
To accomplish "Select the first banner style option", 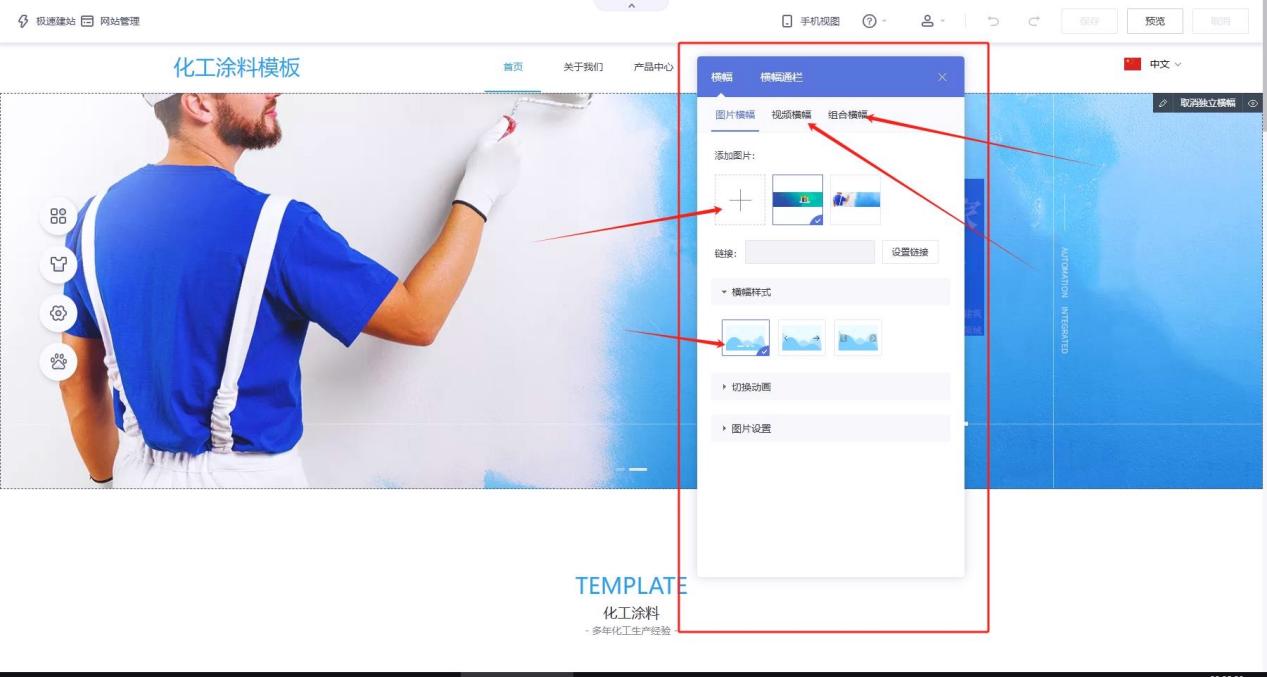I will (x=745, y=338).
